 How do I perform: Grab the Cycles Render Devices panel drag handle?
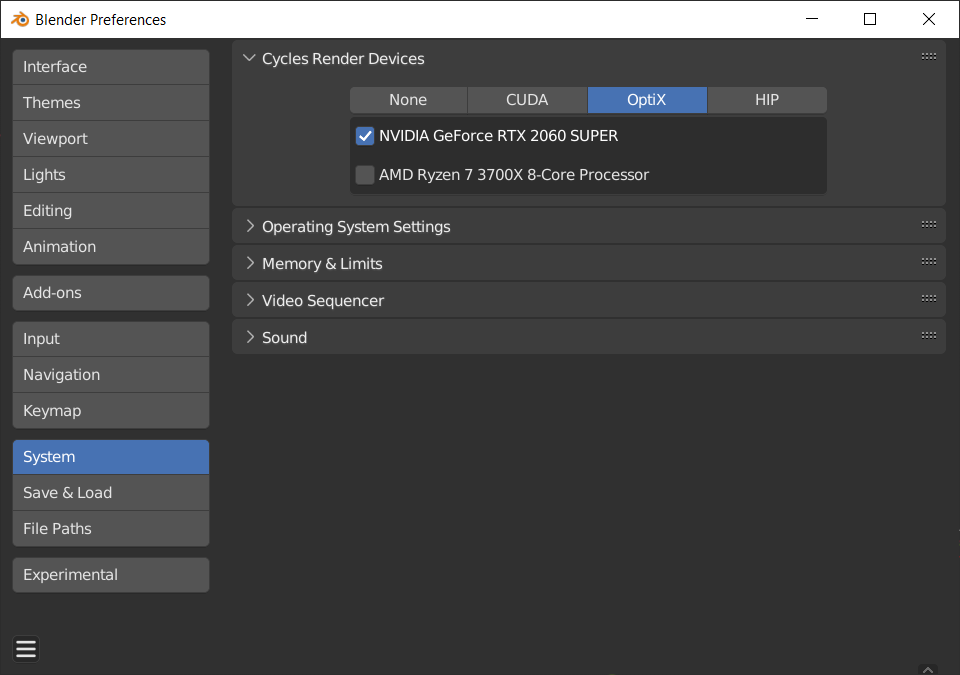click(x=929, y=56)
